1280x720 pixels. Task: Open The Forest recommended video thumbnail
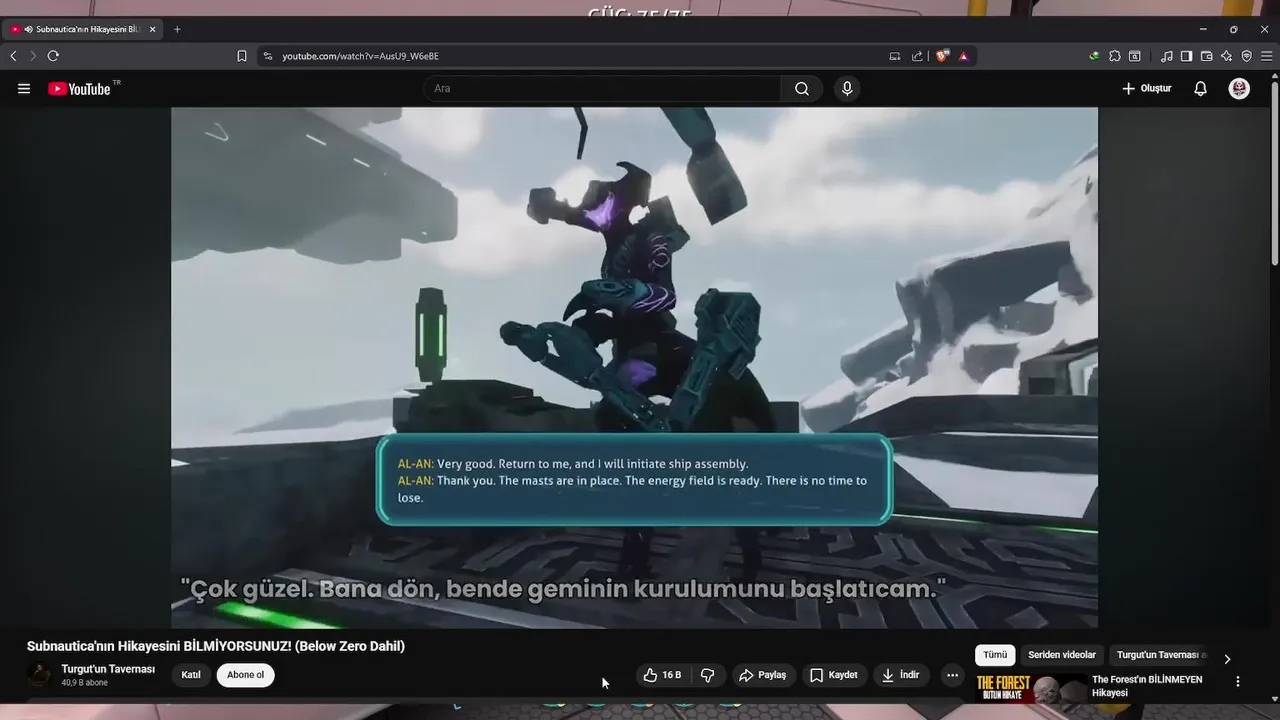point(1031,690)
